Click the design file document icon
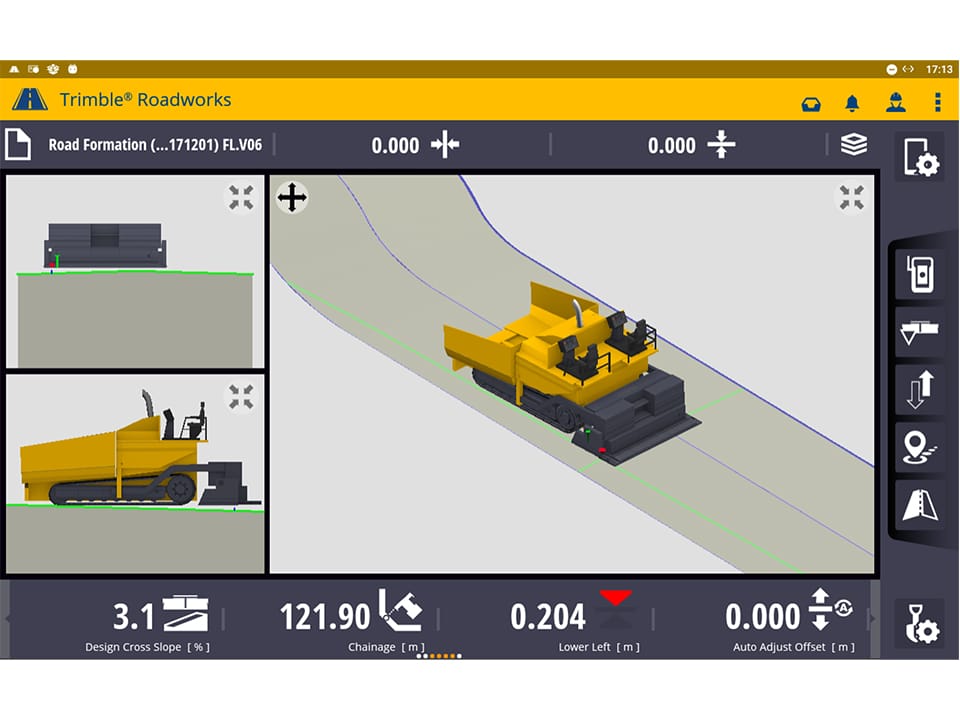This screenshot has height=720, width=960. point(18,144)
